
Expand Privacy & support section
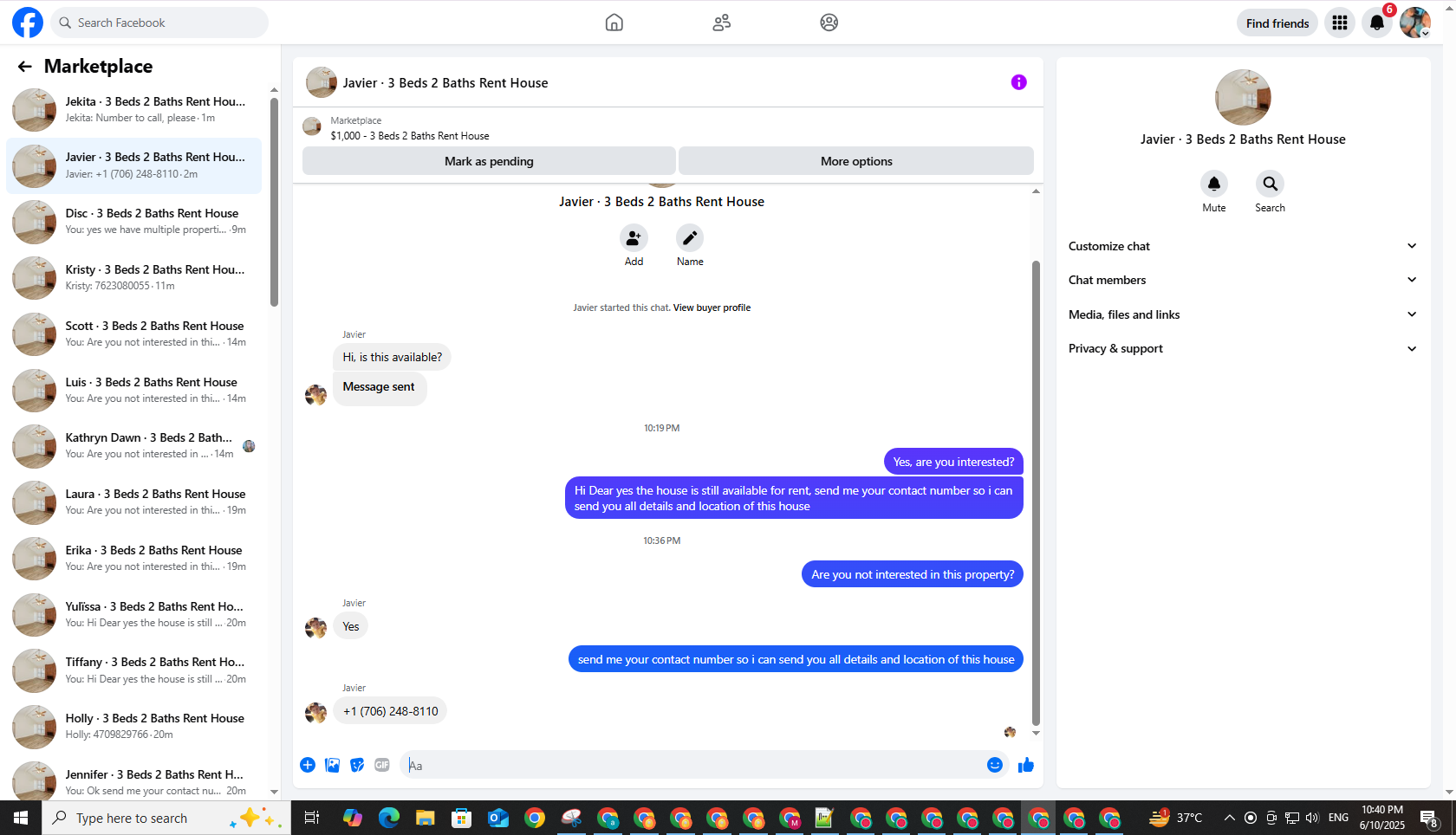1243,348
